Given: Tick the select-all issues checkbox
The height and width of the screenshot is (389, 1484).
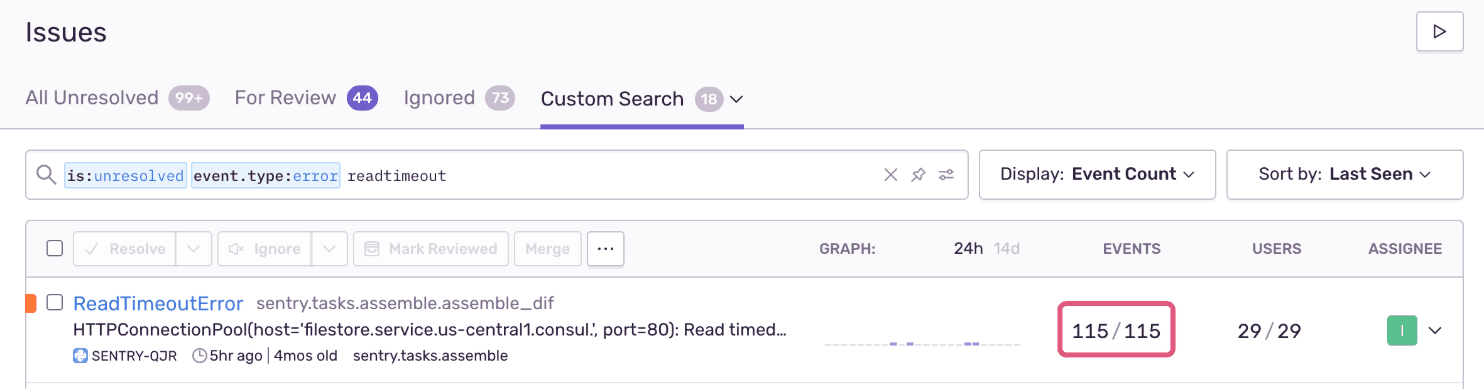Looking at the screenshot, I should [55, 248].
